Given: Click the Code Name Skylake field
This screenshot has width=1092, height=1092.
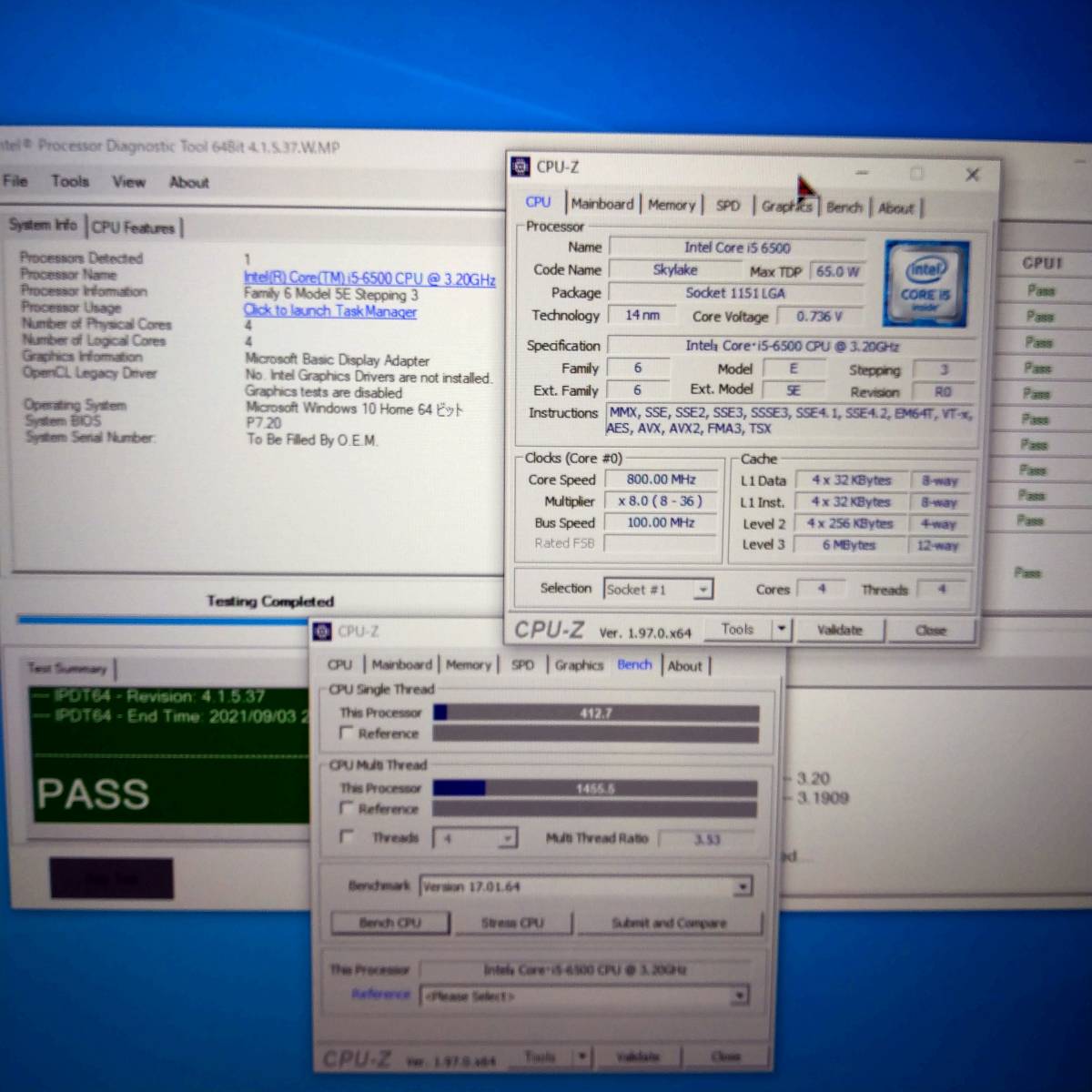Looking at the screenshot, I should pos(675,270).
